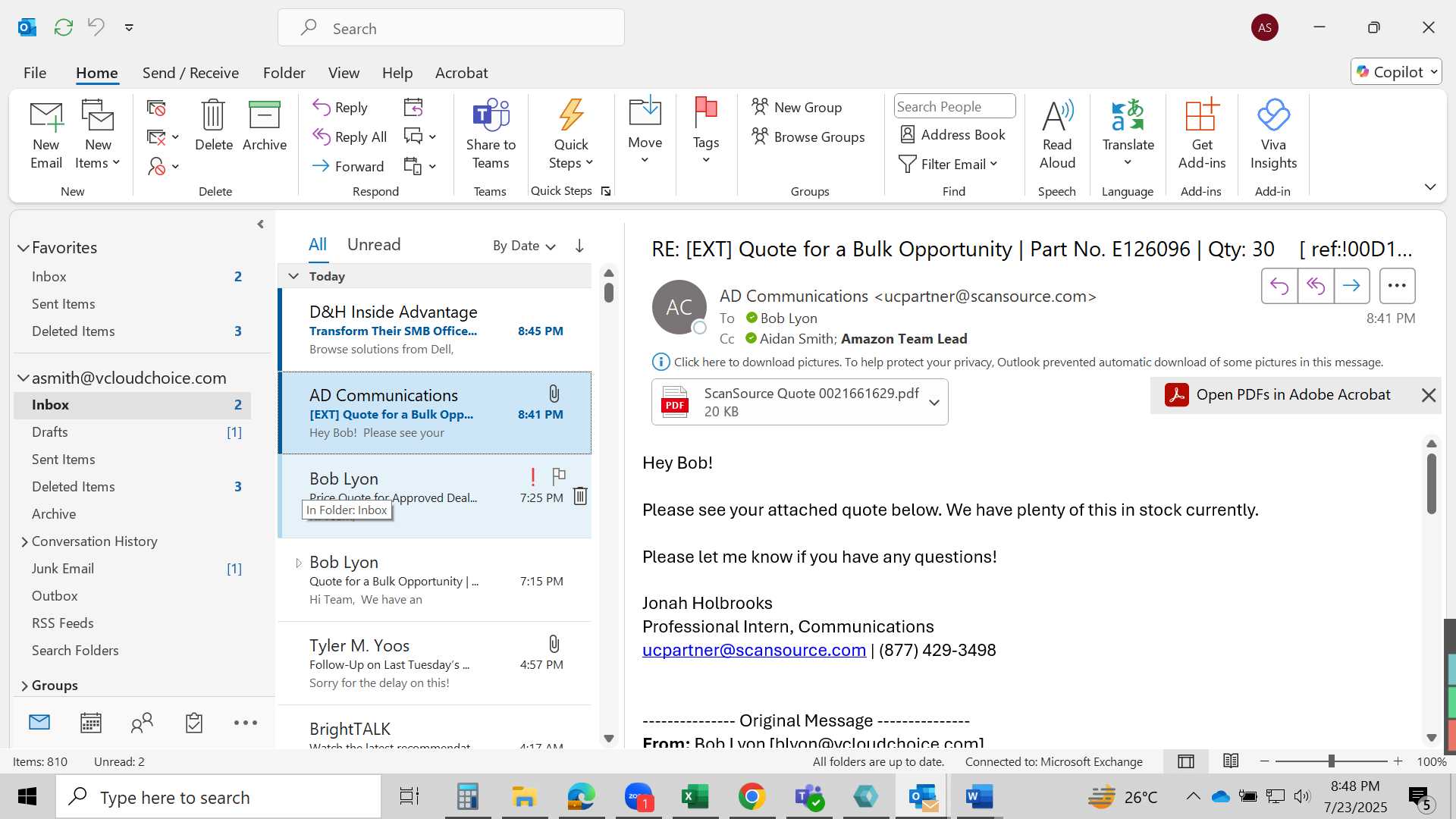1456x819 pixels.
Task: Select the Drafts folder
Action: (133, 432)
